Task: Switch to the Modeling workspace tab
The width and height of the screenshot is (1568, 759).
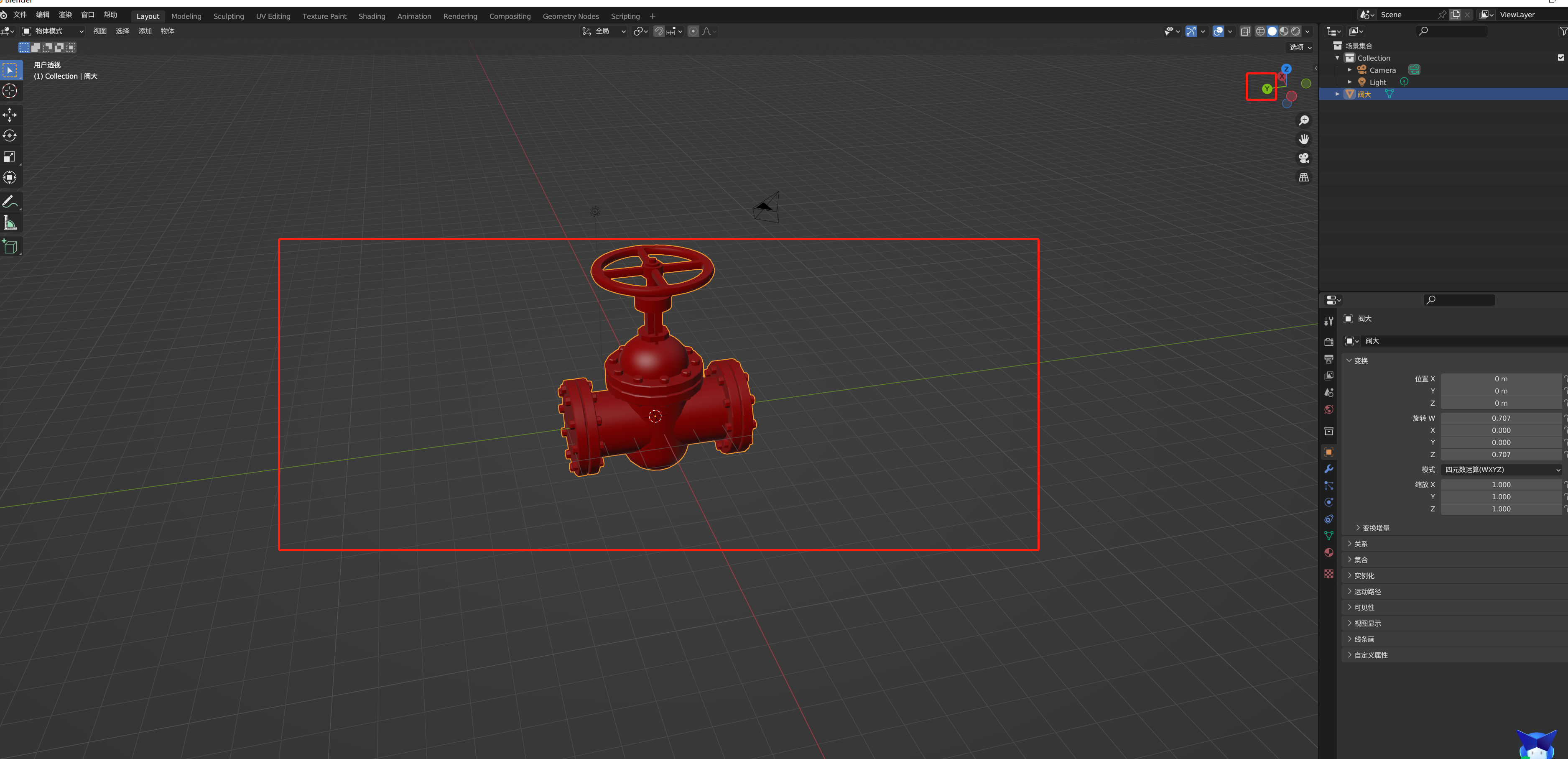Action: click(186, 16)
